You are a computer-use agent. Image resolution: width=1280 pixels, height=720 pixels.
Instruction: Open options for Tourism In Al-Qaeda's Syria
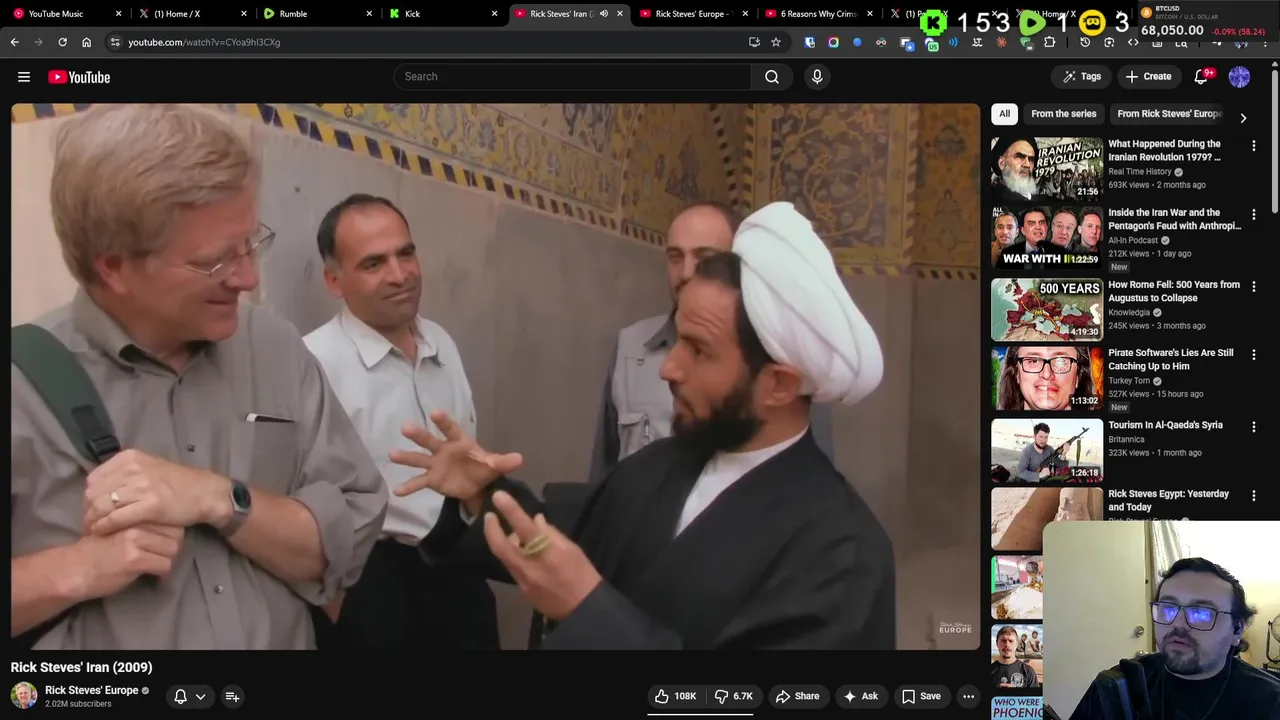coord(1253,427)
